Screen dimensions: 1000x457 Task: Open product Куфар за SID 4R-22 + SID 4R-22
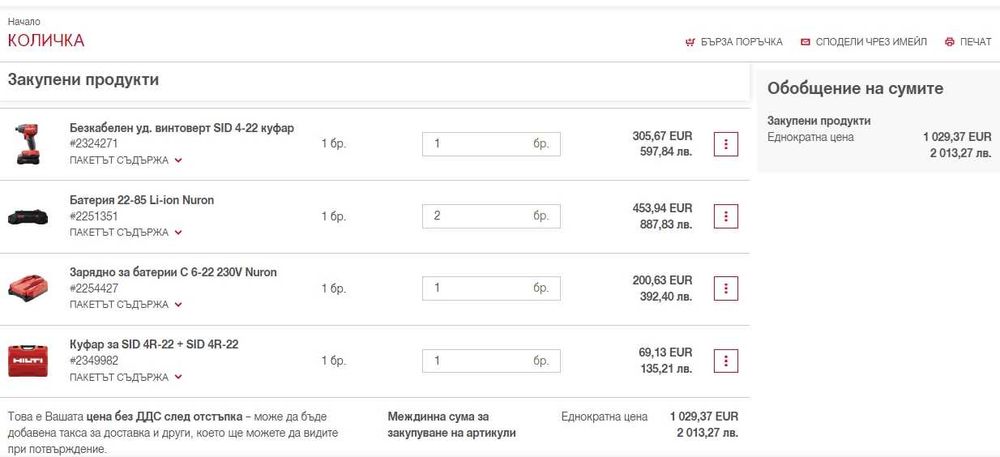coord(154,344)
